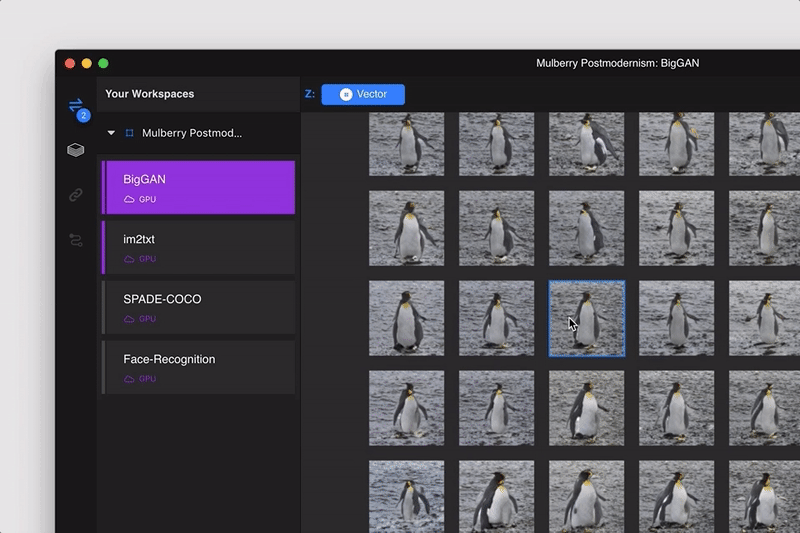800x533 pixels.
Task: Collapse the Mulberry Postmod... workspace triangle
Action: [x=111, y=133]
